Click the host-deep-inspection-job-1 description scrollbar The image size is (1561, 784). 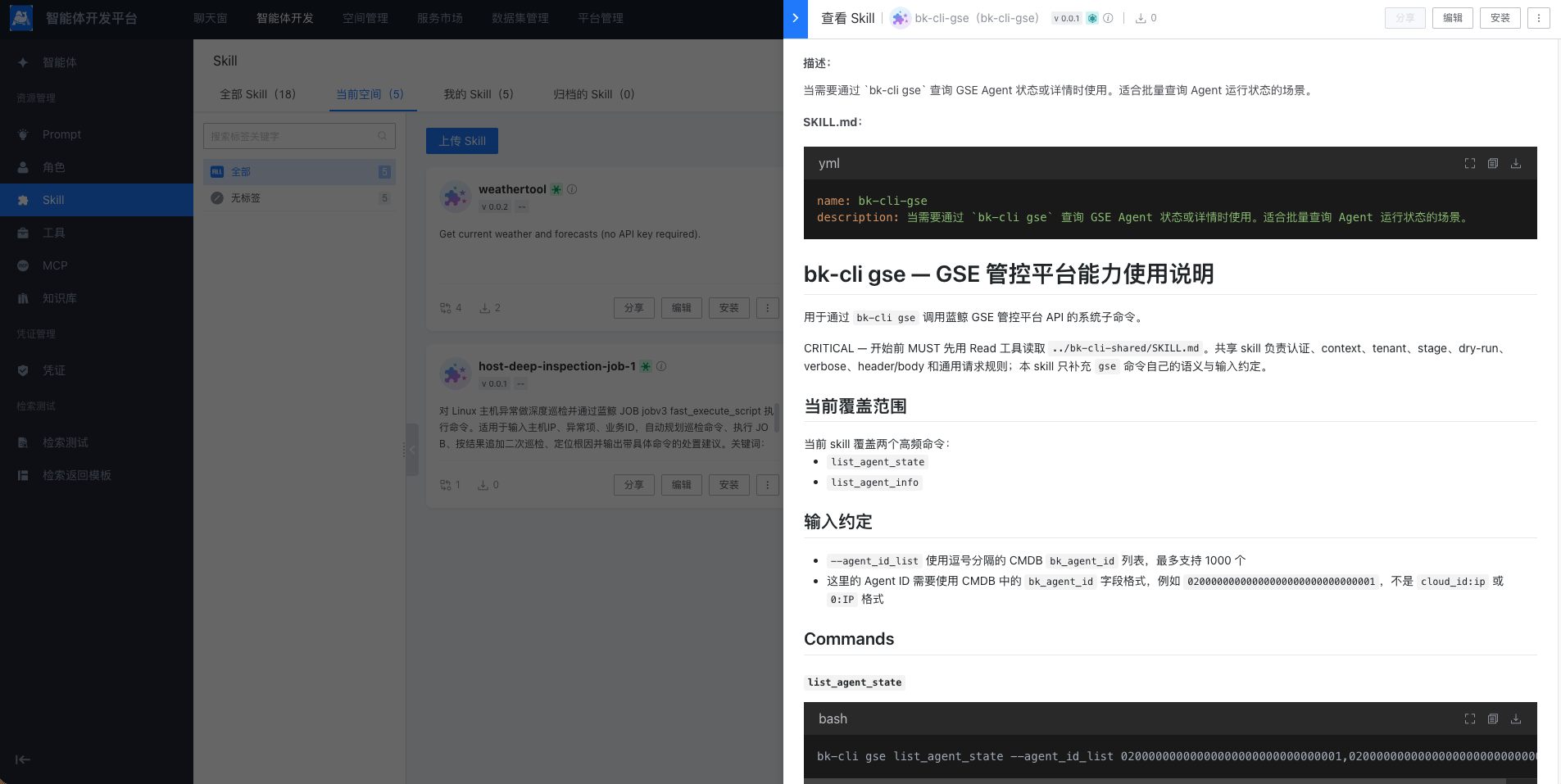pyautogui.click(x=776, y=418)
